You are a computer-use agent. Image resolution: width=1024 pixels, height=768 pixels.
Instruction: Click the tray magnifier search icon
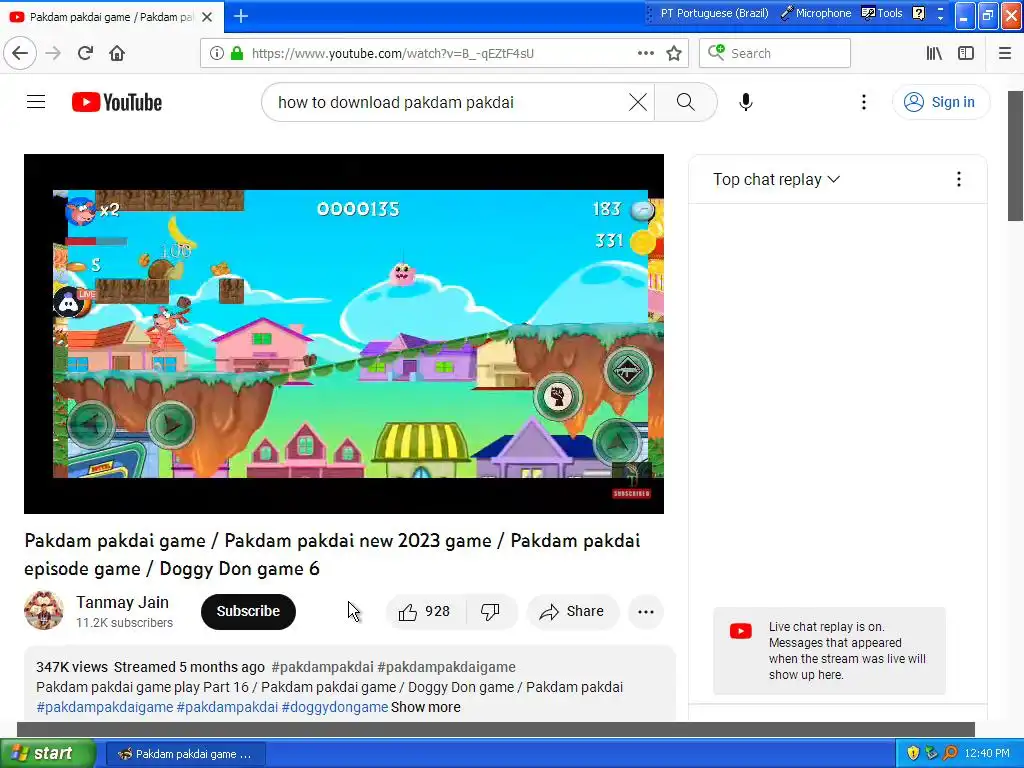pyautogui.click(x=950, y=753)
